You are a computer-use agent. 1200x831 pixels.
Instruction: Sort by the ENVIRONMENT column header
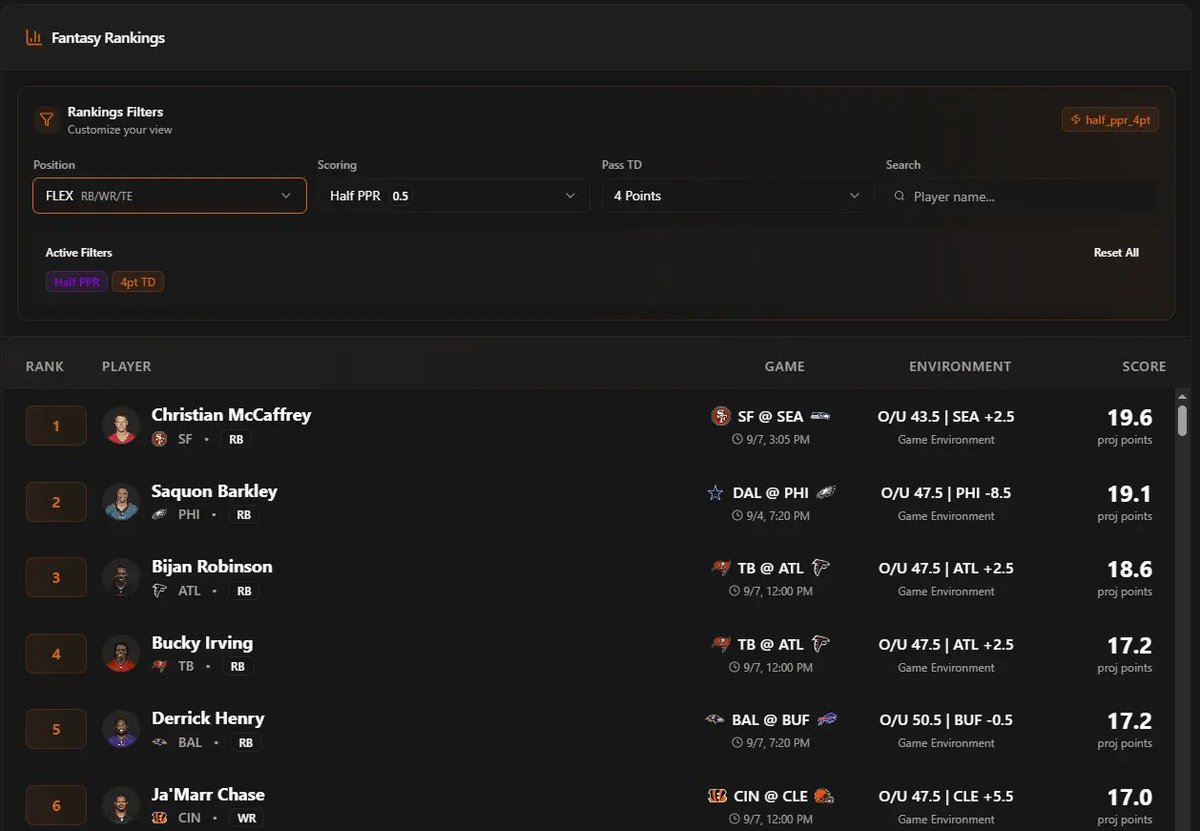(960, 367)
